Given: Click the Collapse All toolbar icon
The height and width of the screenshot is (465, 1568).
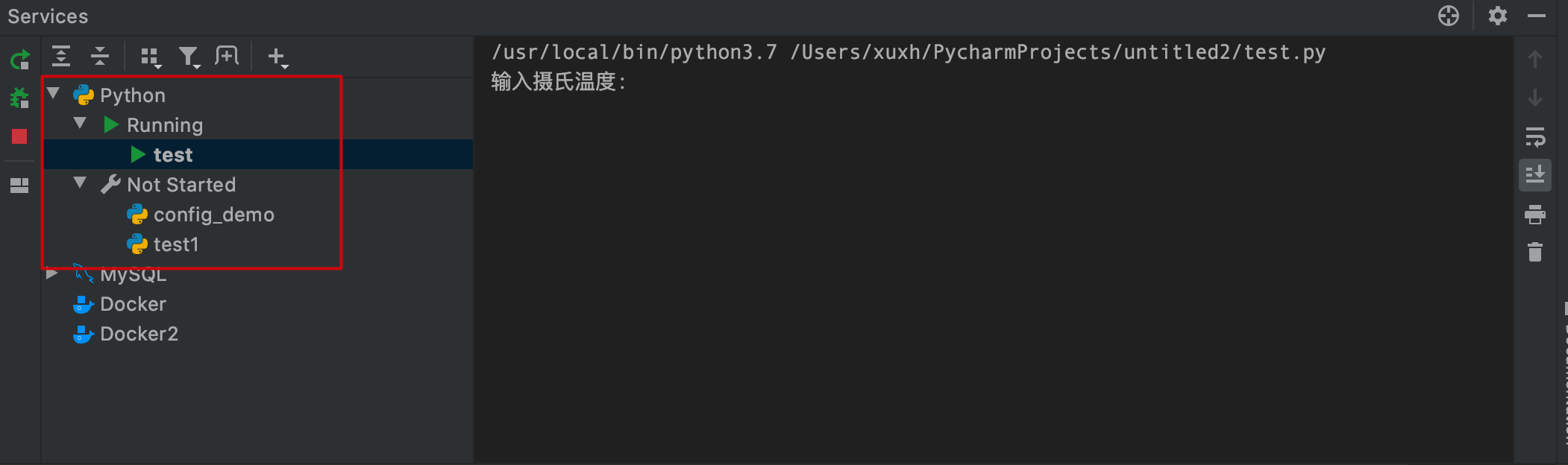Looking at the screenshot, I should coord(100,56).
